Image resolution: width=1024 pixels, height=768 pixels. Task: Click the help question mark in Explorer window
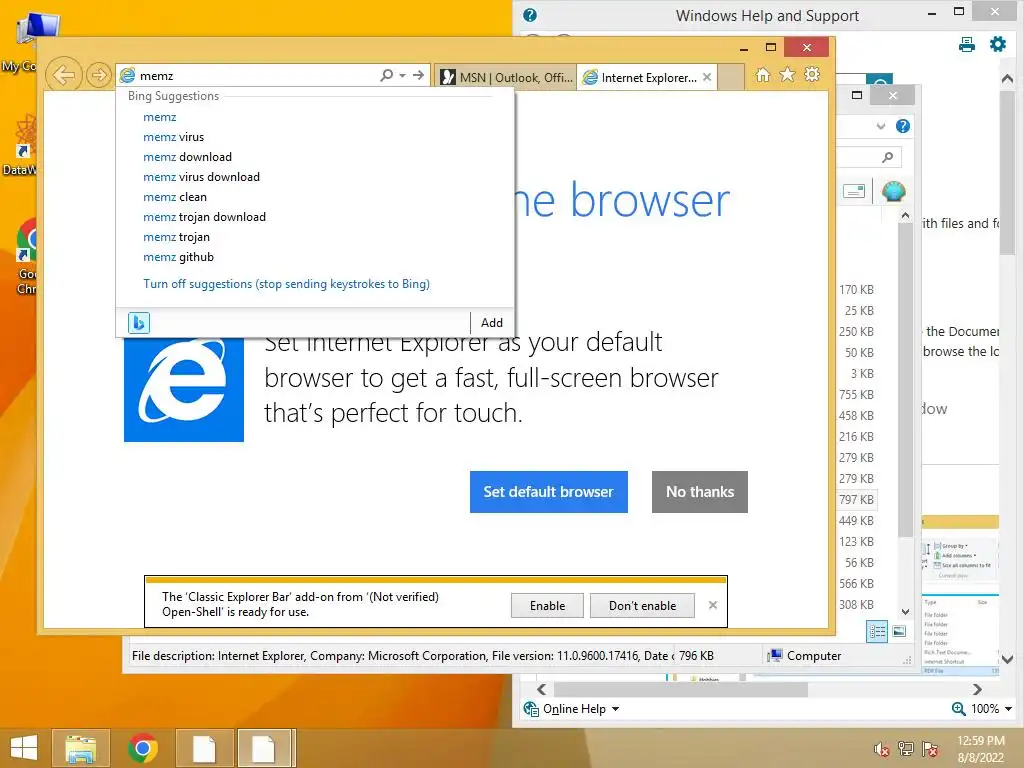click(x=903, y=126)
